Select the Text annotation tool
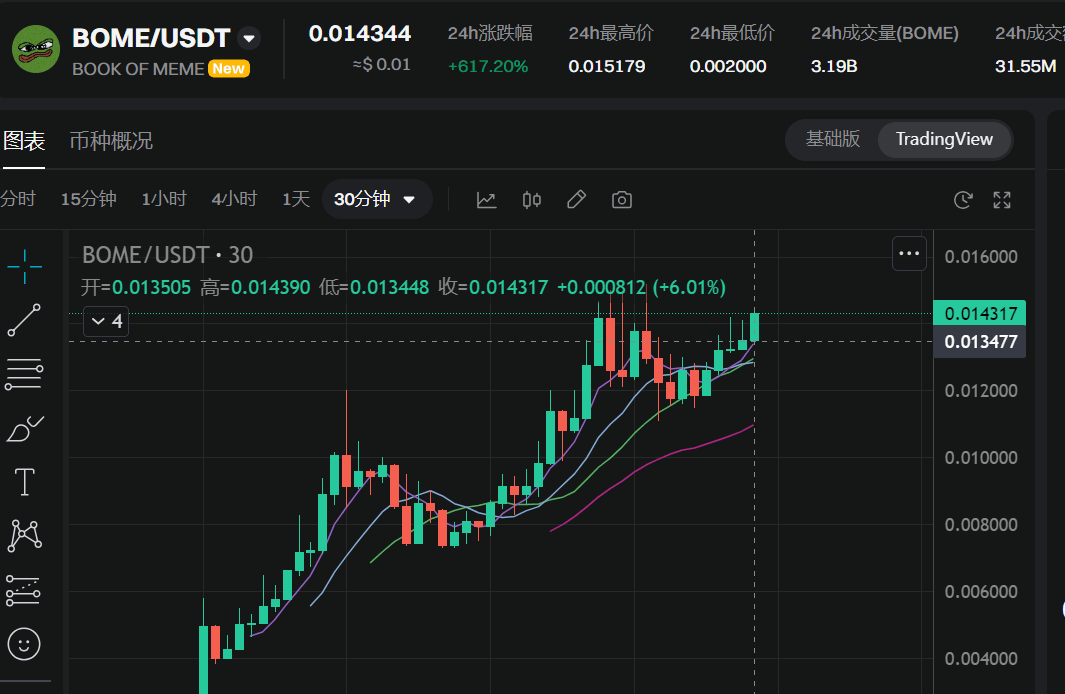 tap(24, 482)
